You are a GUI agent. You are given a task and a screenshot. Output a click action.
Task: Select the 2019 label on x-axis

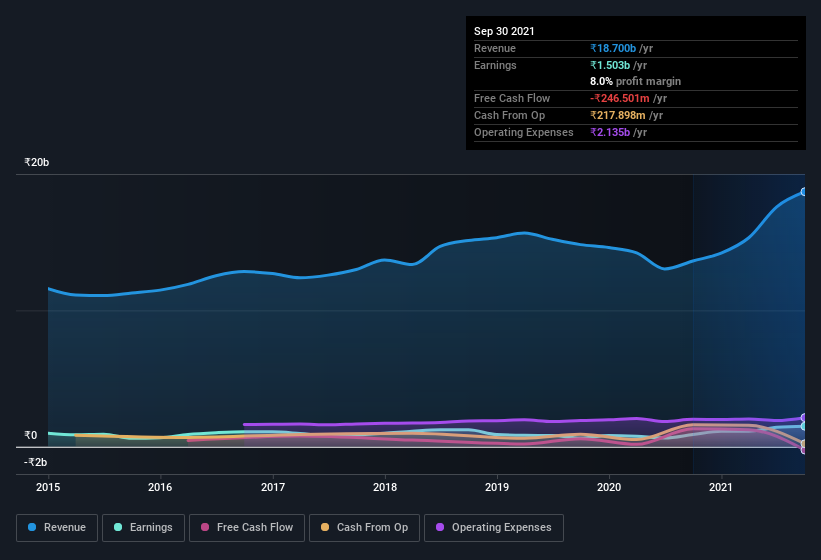497,487
